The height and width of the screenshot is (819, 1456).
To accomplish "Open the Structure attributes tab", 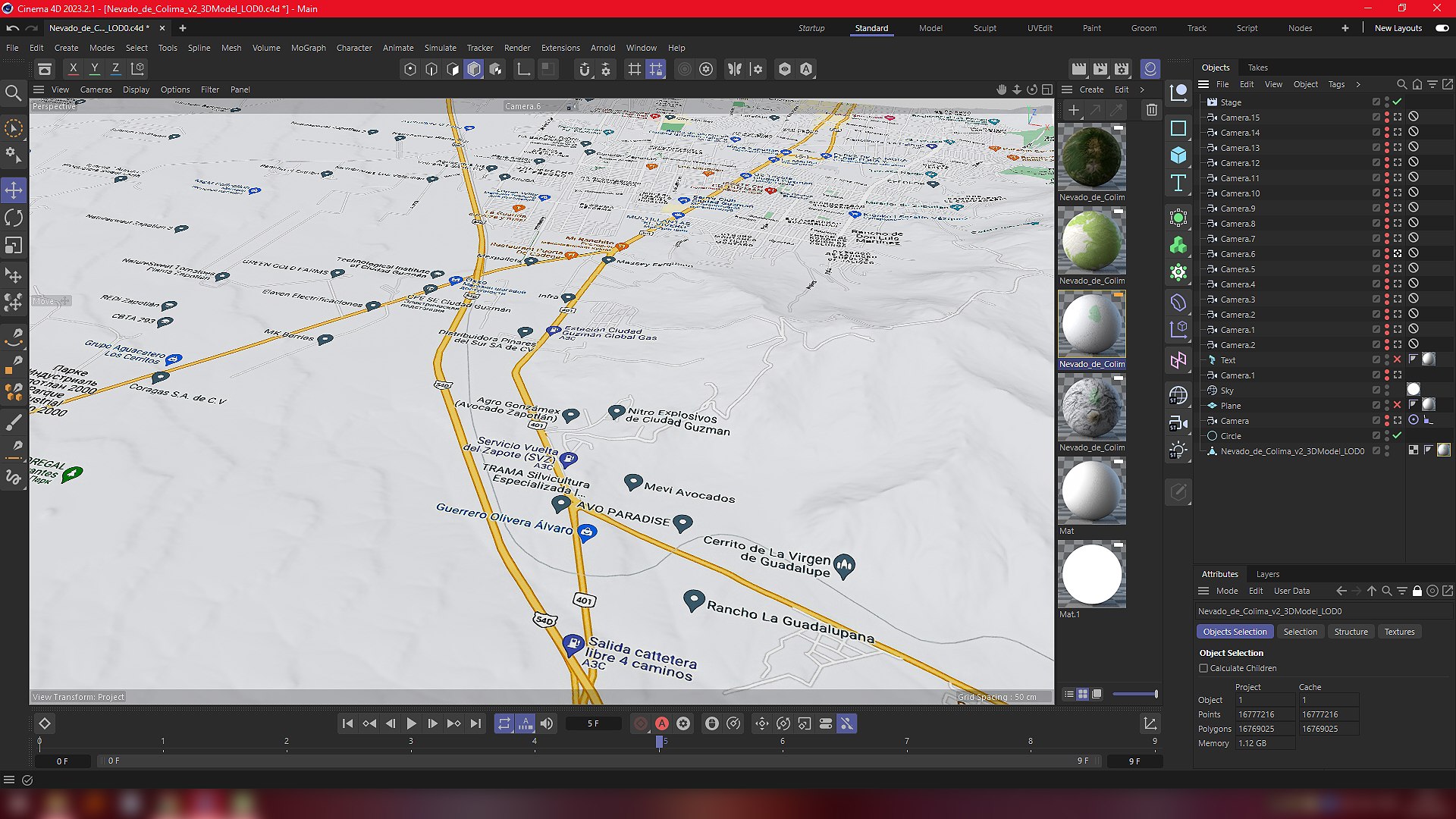I will pos(1351,632).
